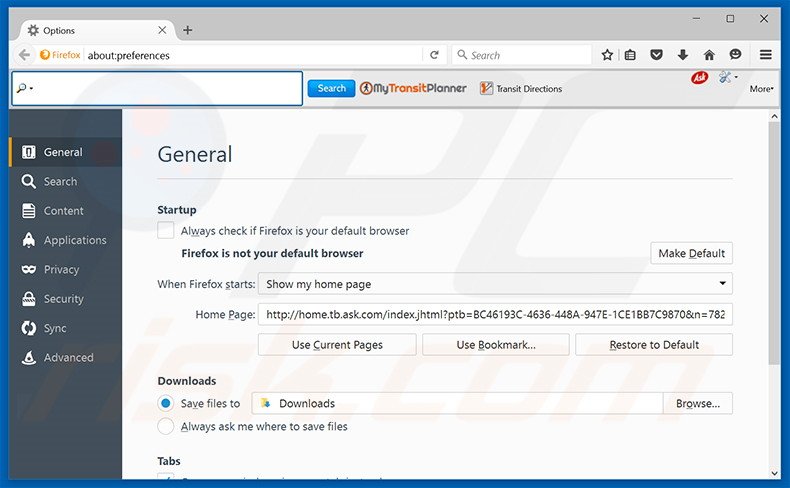
Task: Open the Search preferences category
Action: coord(65,181)
